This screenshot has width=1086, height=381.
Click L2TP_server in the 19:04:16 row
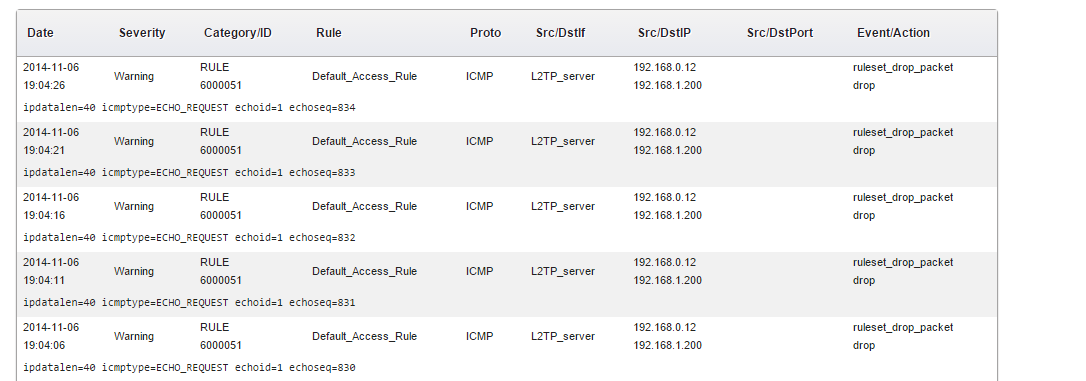tap(563, 206)
